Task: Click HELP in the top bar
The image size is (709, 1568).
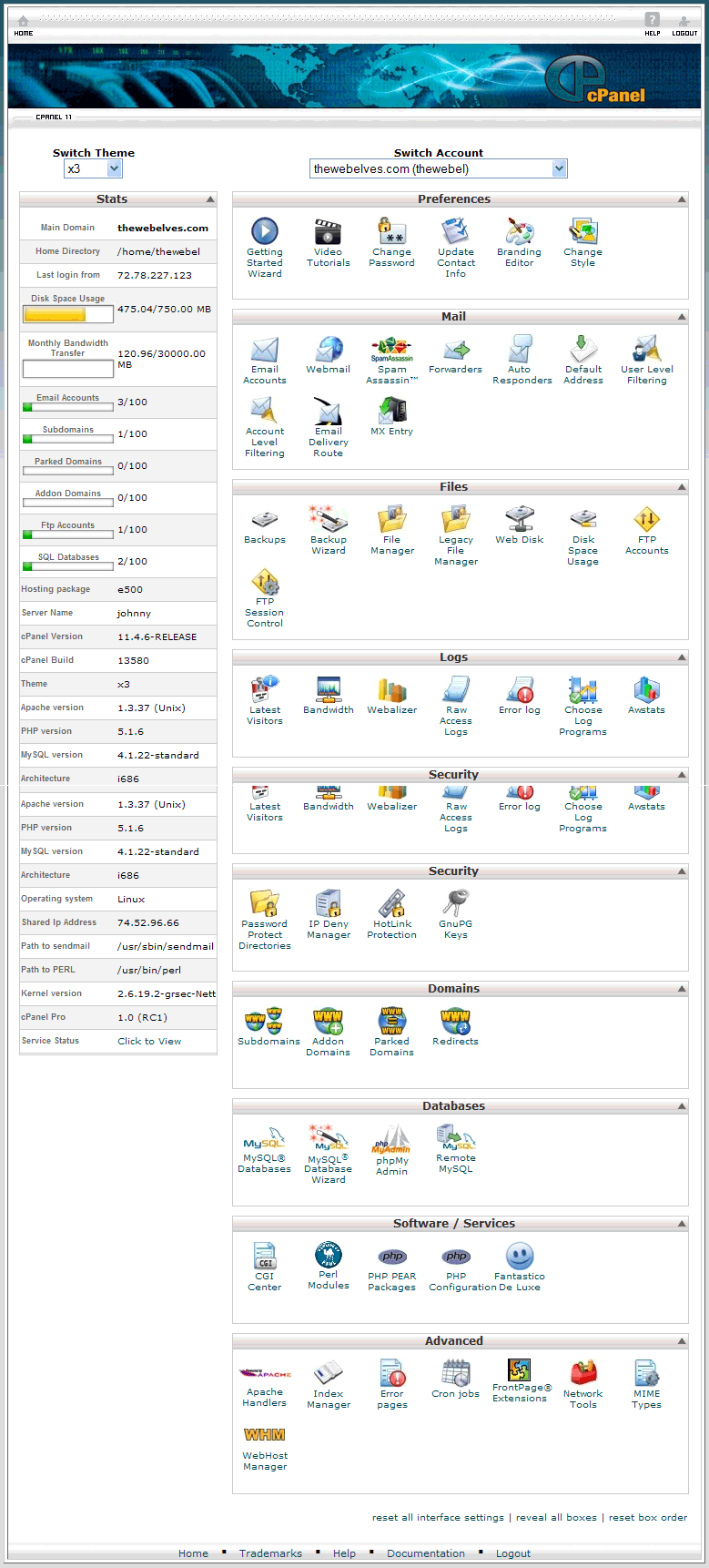Action: point(653,25)
